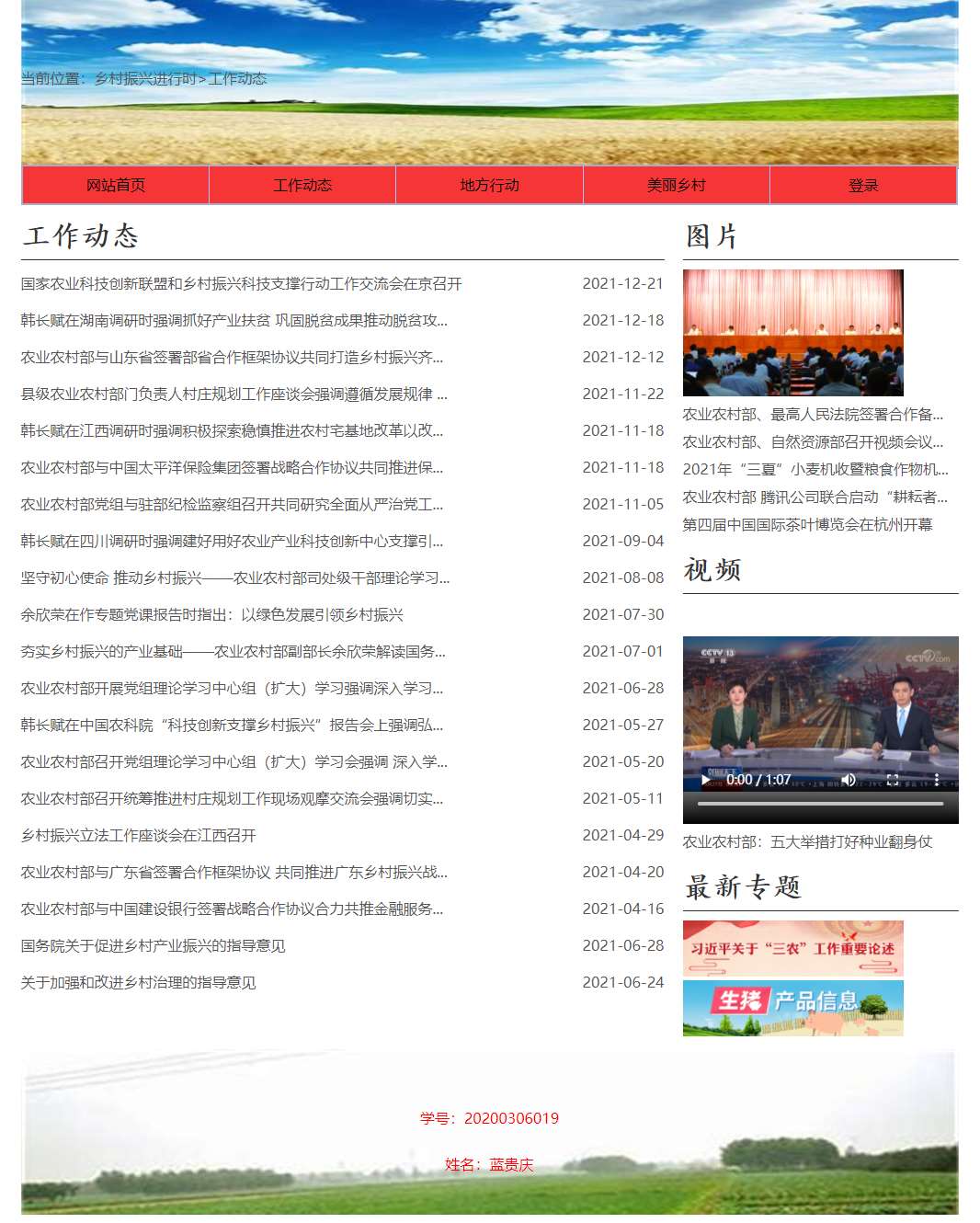The height and width of the screenshot is (1223, 980).
Task: Open the 农业农村部、自然资源部召开视频会议 link
Action: 813,442
